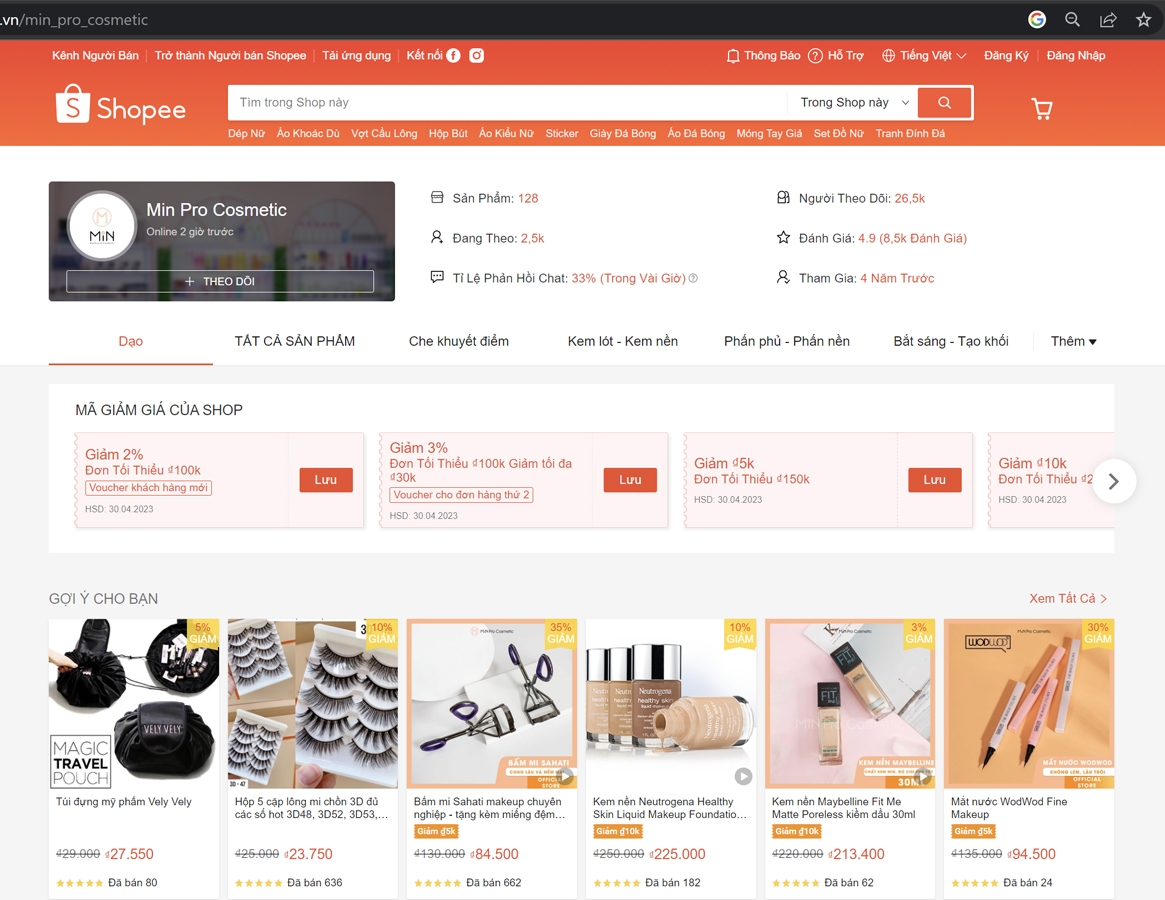Click the Sản Phẩm: 128 count
This screenshot has height=900, width=1165.
[495, 198]
